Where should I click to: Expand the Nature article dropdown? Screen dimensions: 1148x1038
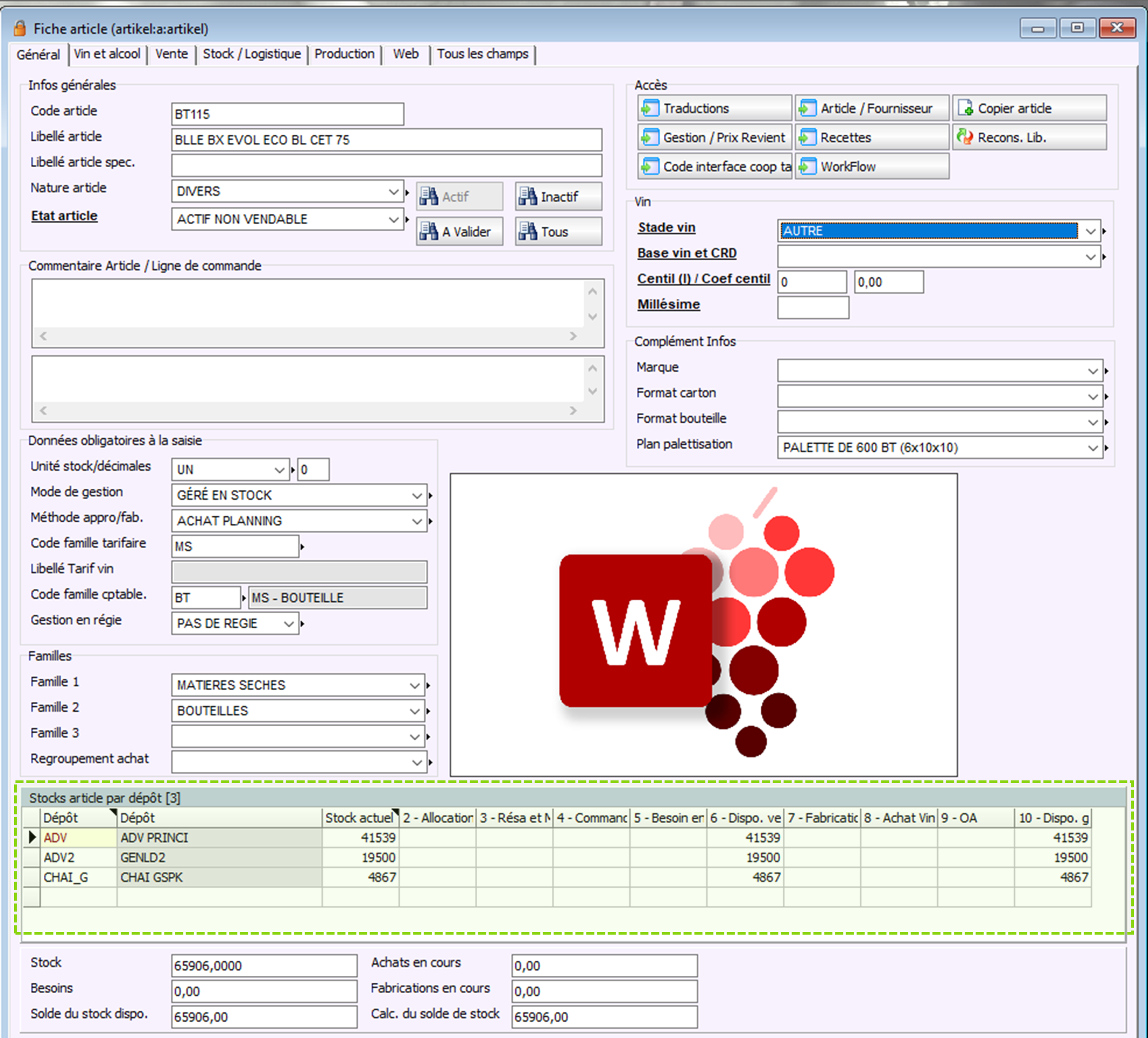click(x=393, y=192)
